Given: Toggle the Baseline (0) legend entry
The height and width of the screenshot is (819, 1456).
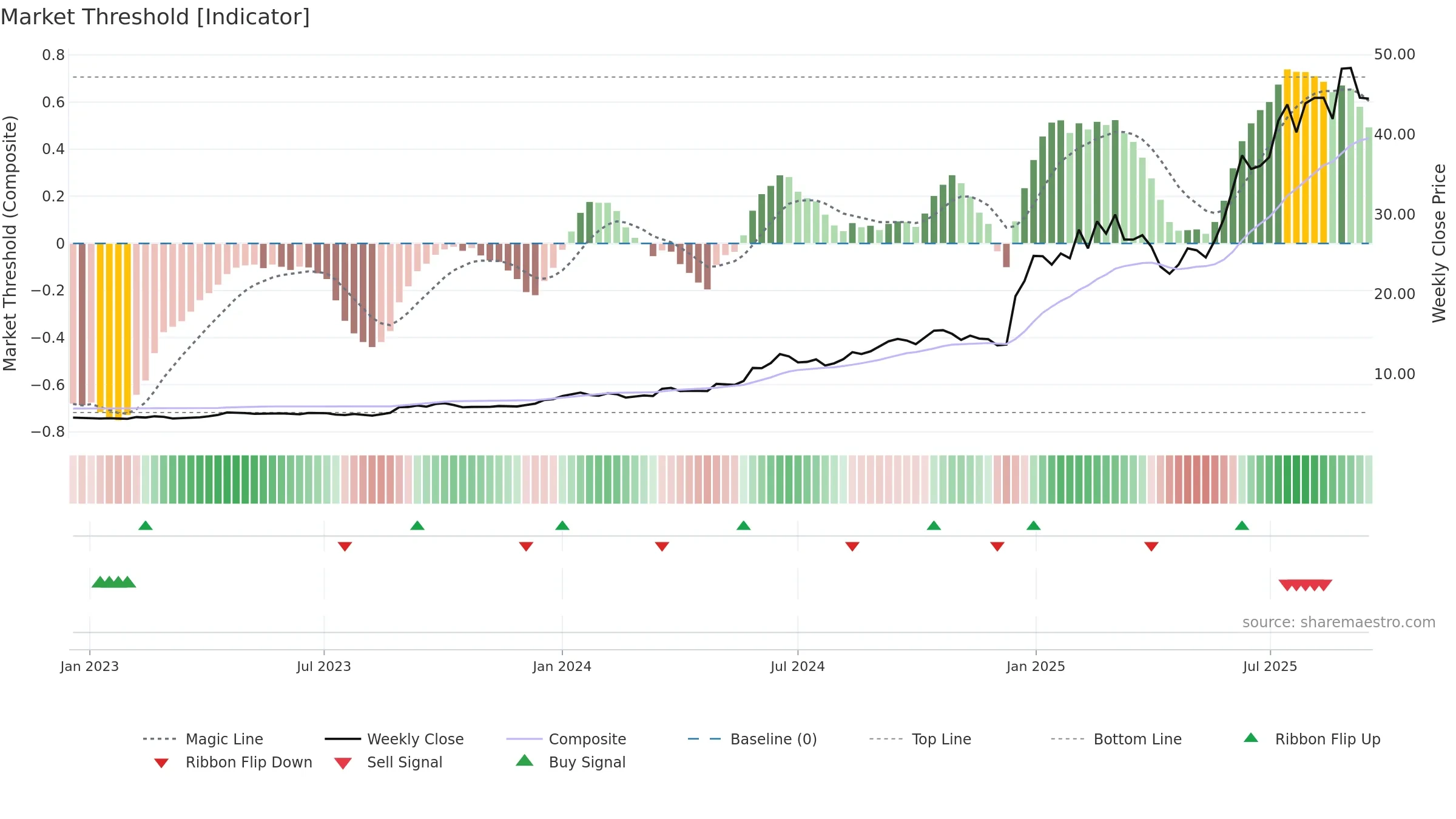Looking at the screenshot, I should 752,739.
